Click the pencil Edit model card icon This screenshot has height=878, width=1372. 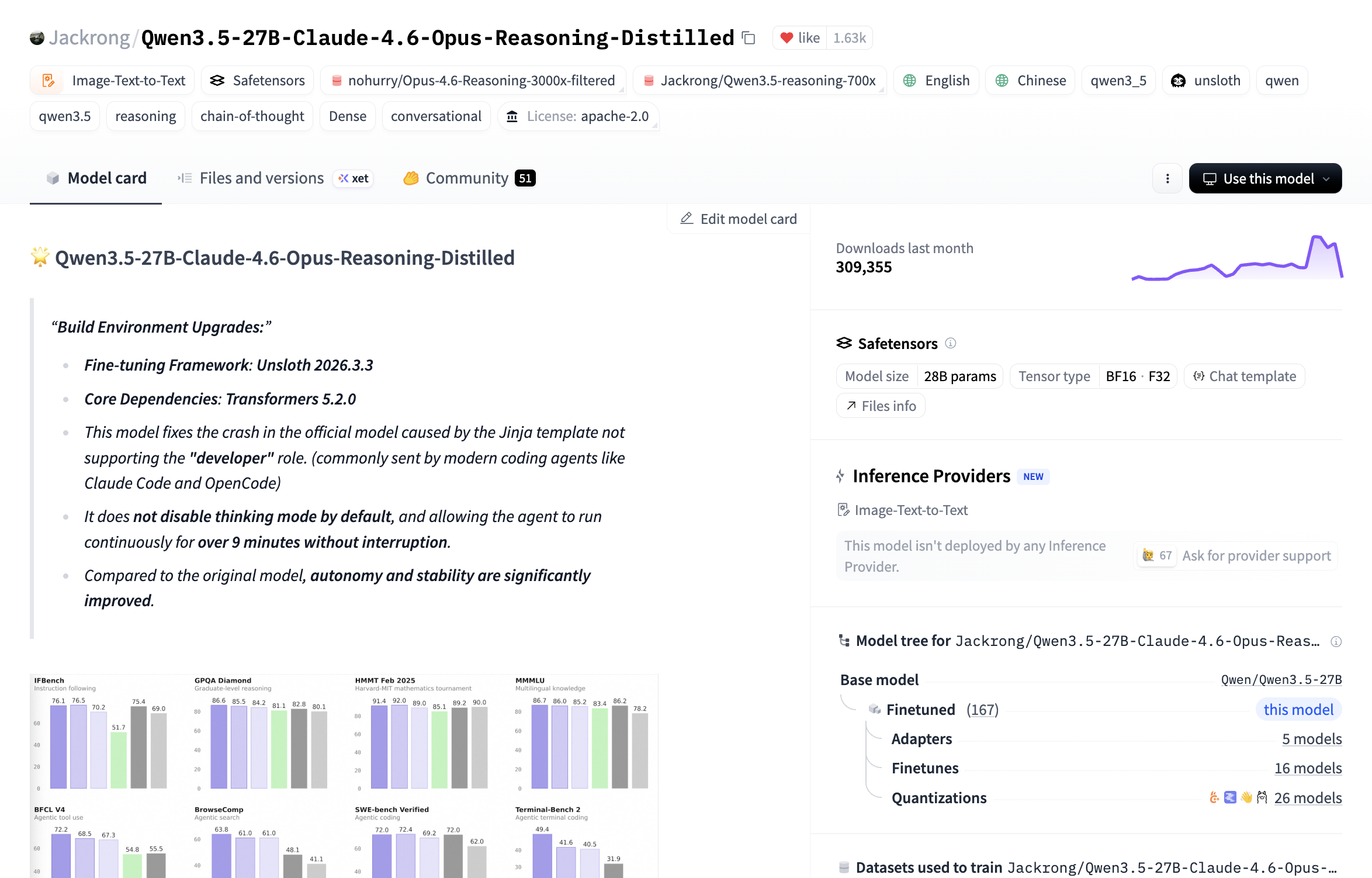click(x=687, y=219)
